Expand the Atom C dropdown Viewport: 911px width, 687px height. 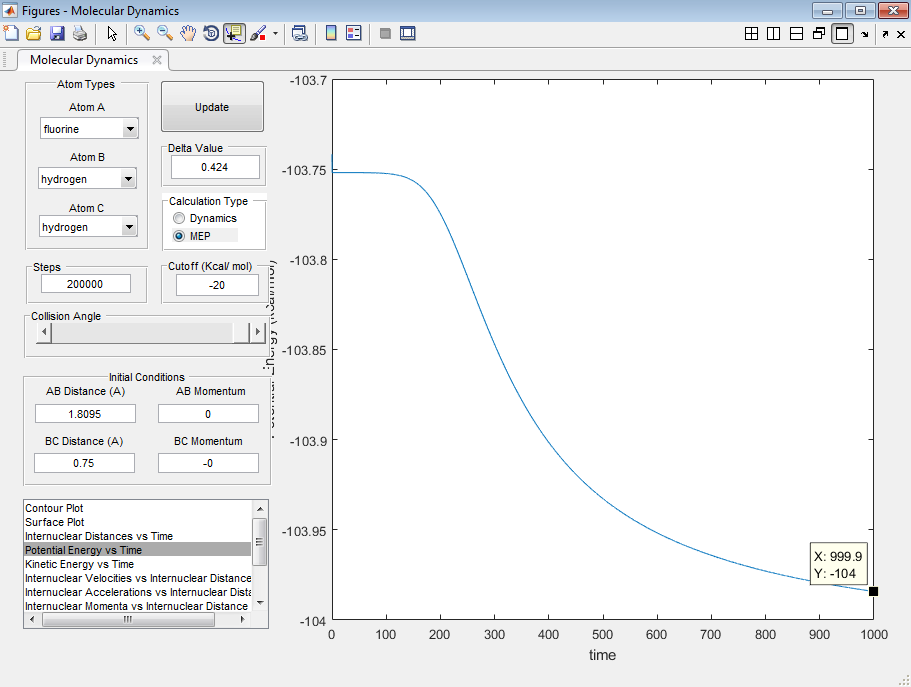[x=128, y=227]
